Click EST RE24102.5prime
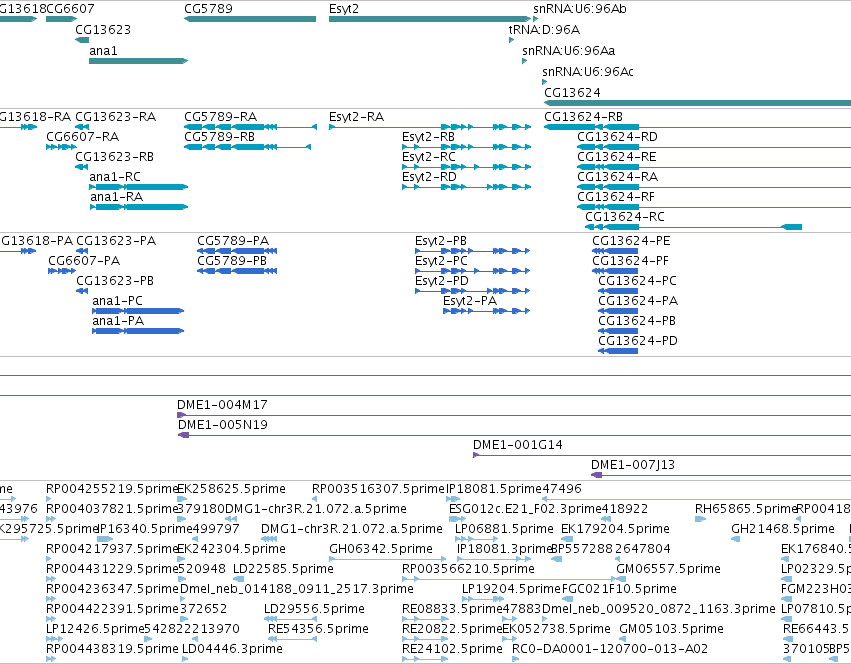 click(x=425, y=659)
